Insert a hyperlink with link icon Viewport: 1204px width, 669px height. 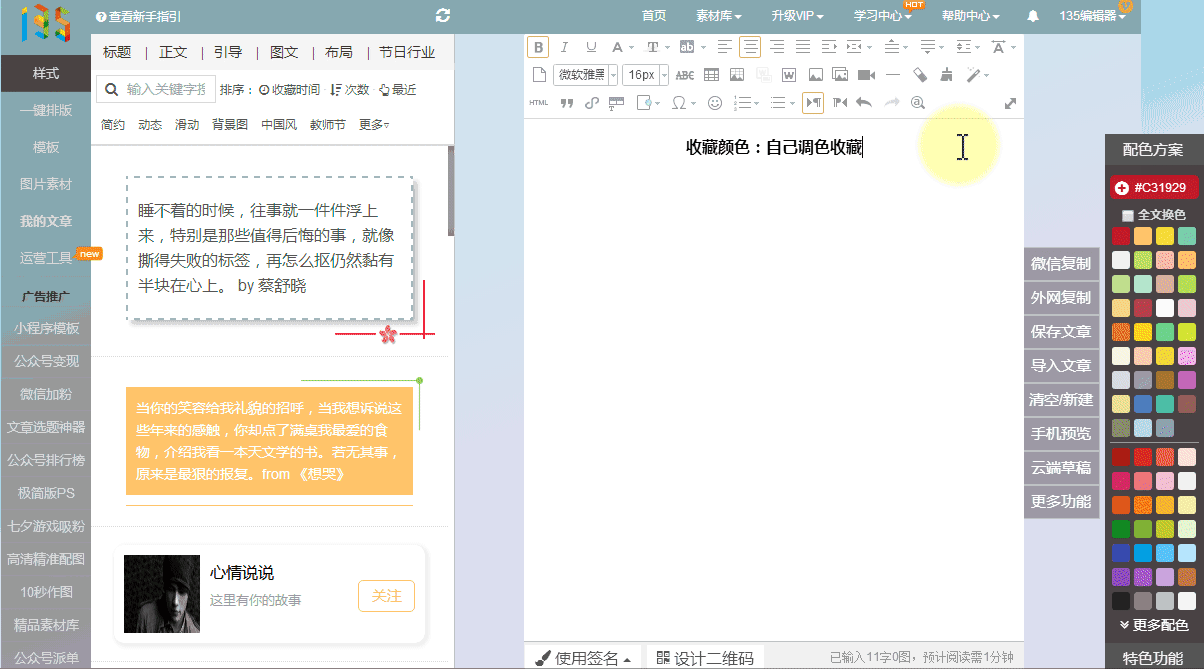coord(591,103)
